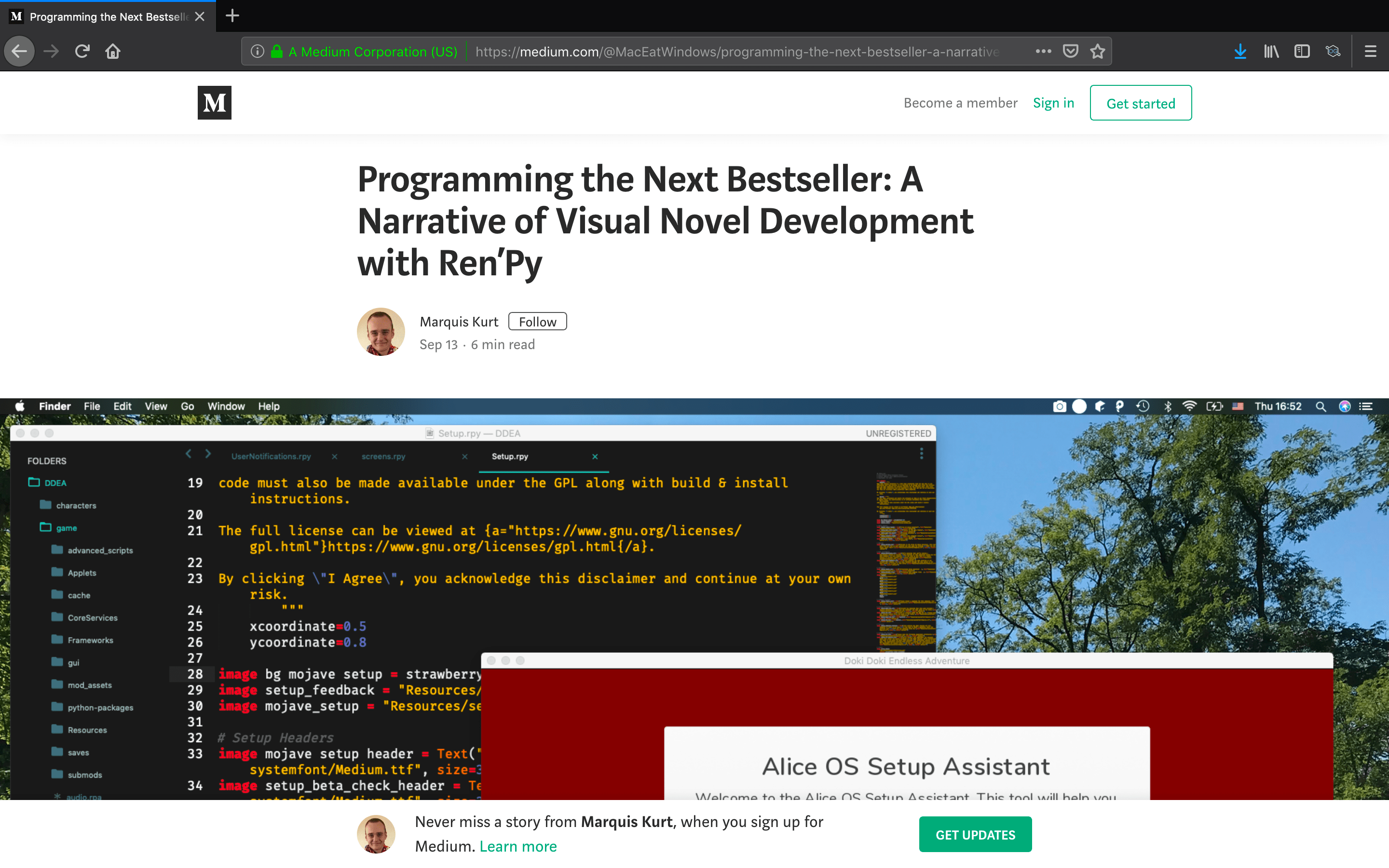The image size is (1389, 868).
Task: Select the screens.rpy tab
Action: point(383,455)
